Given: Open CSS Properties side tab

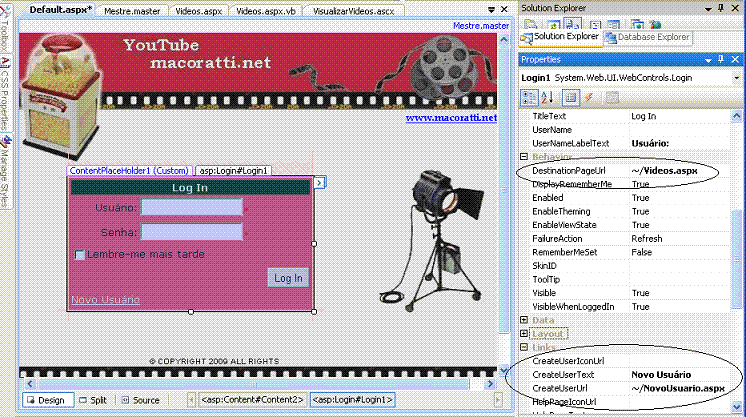Looking at the screenshot, I should [5, 94].
